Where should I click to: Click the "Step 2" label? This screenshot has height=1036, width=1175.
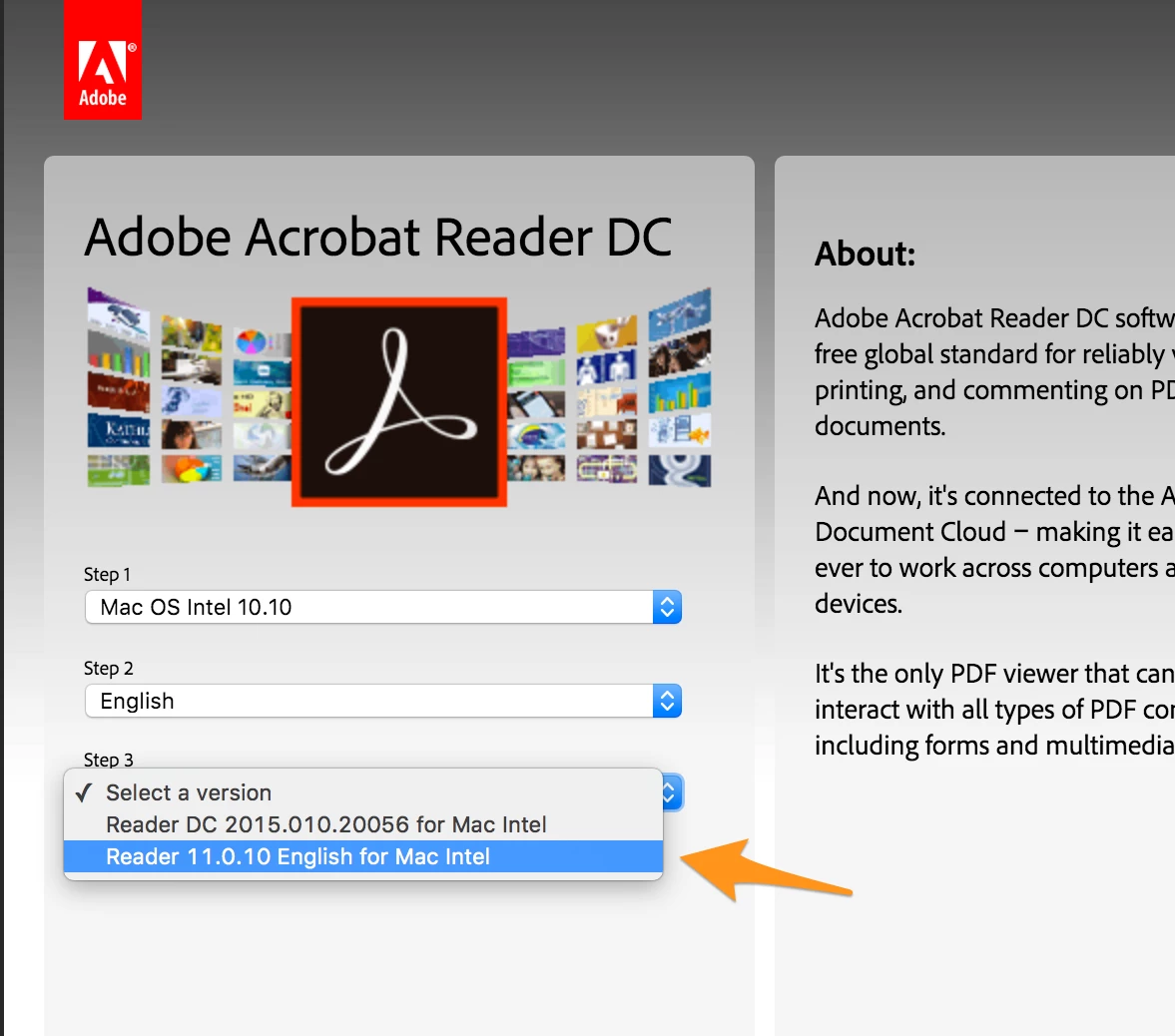click(109, 668)
